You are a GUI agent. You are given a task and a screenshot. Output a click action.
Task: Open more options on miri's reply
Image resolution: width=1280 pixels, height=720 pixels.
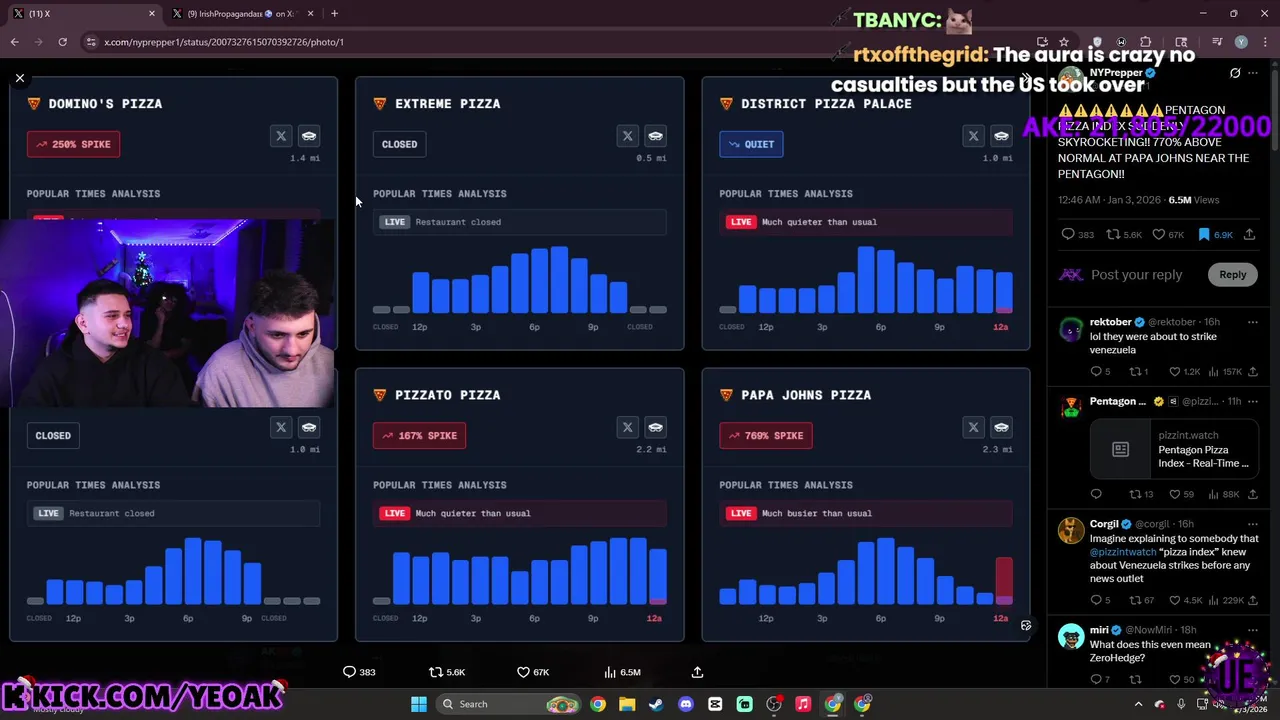[1252, 630]
